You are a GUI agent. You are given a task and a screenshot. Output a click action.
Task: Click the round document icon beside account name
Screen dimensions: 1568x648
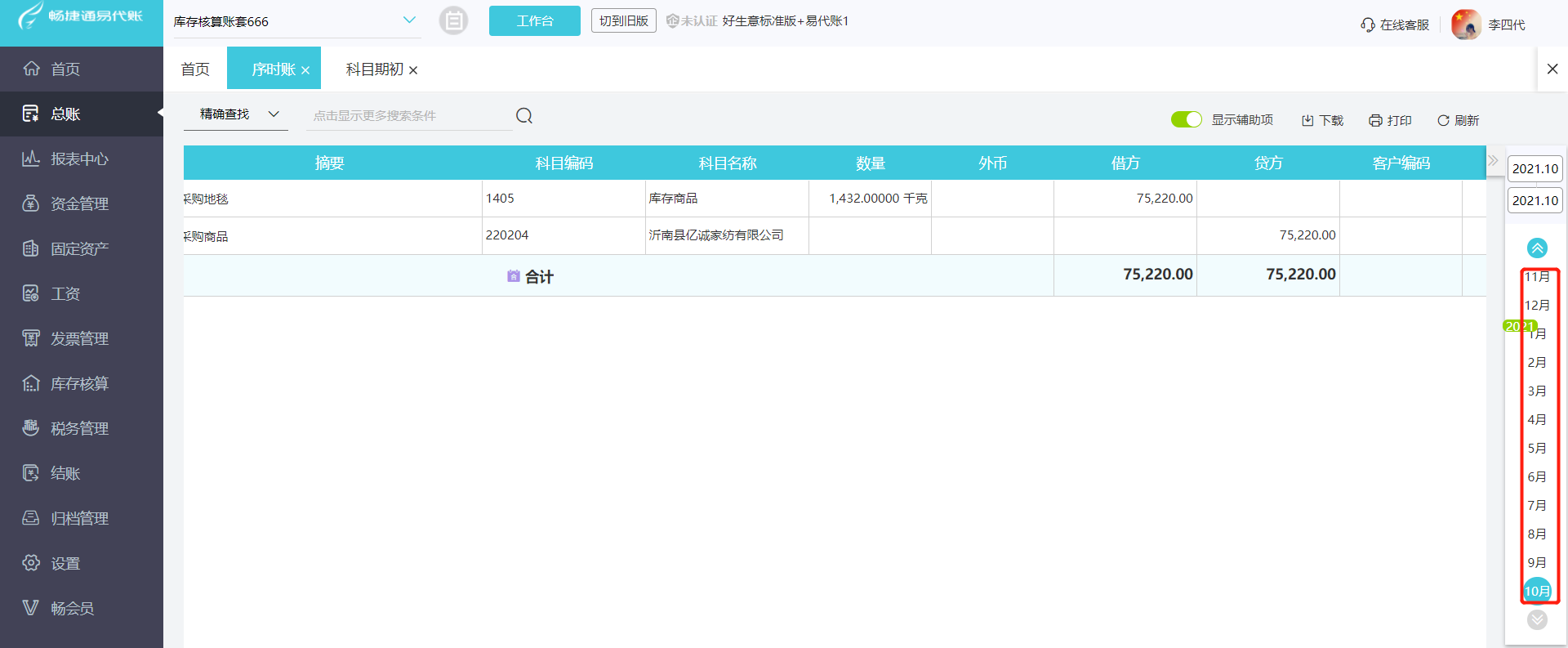[453, 20]
